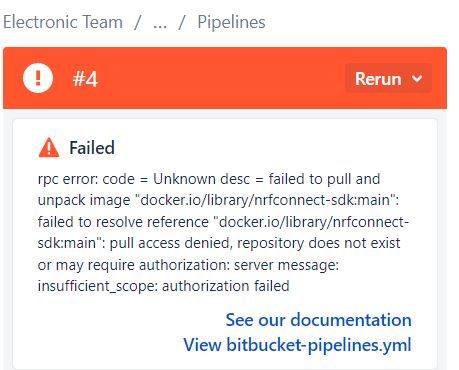Click the orange header bar's empty area
The height and width of the screenshot is (370, 459).
point(220,78)
